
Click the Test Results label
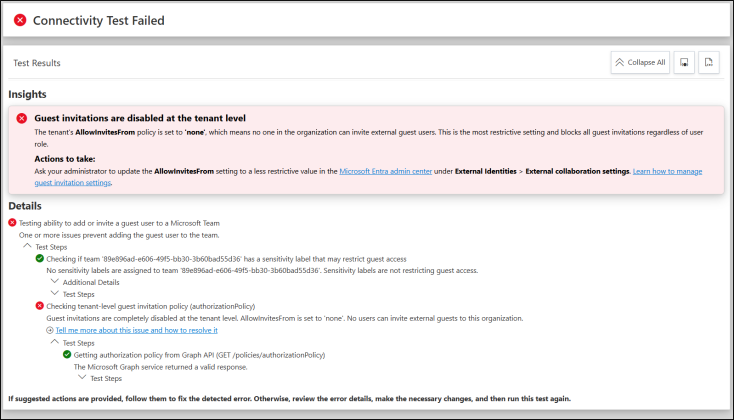[37, 63]
